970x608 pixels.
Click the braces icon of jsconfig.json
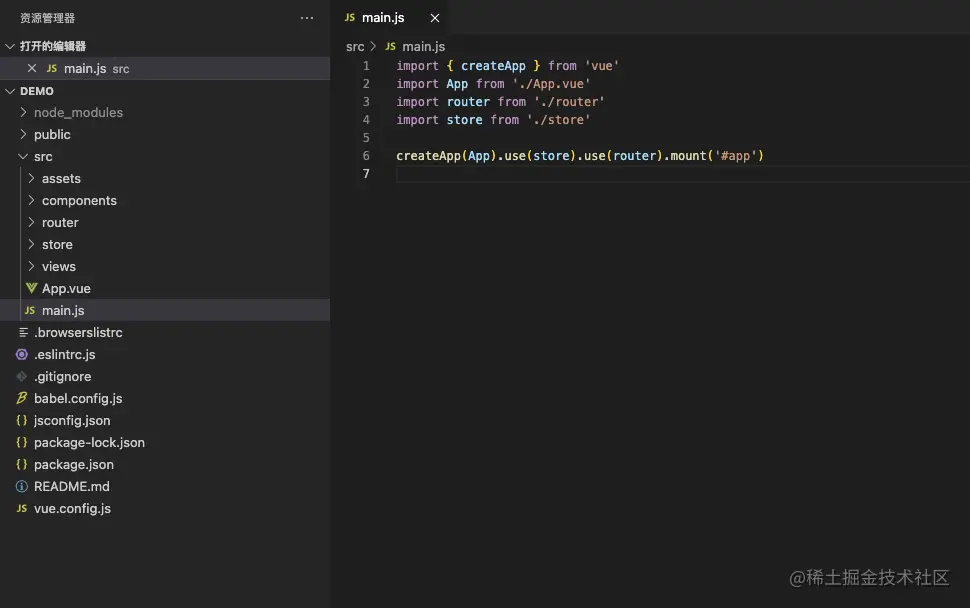pyautogui.click(x=22, y=421)
